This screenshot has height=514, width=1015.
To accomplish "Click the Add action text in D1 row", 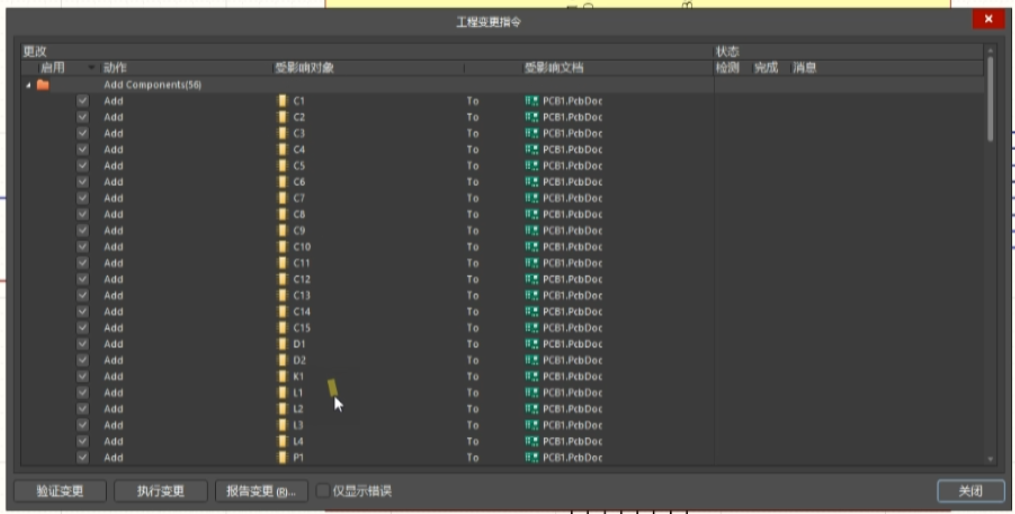I will 113,344.
